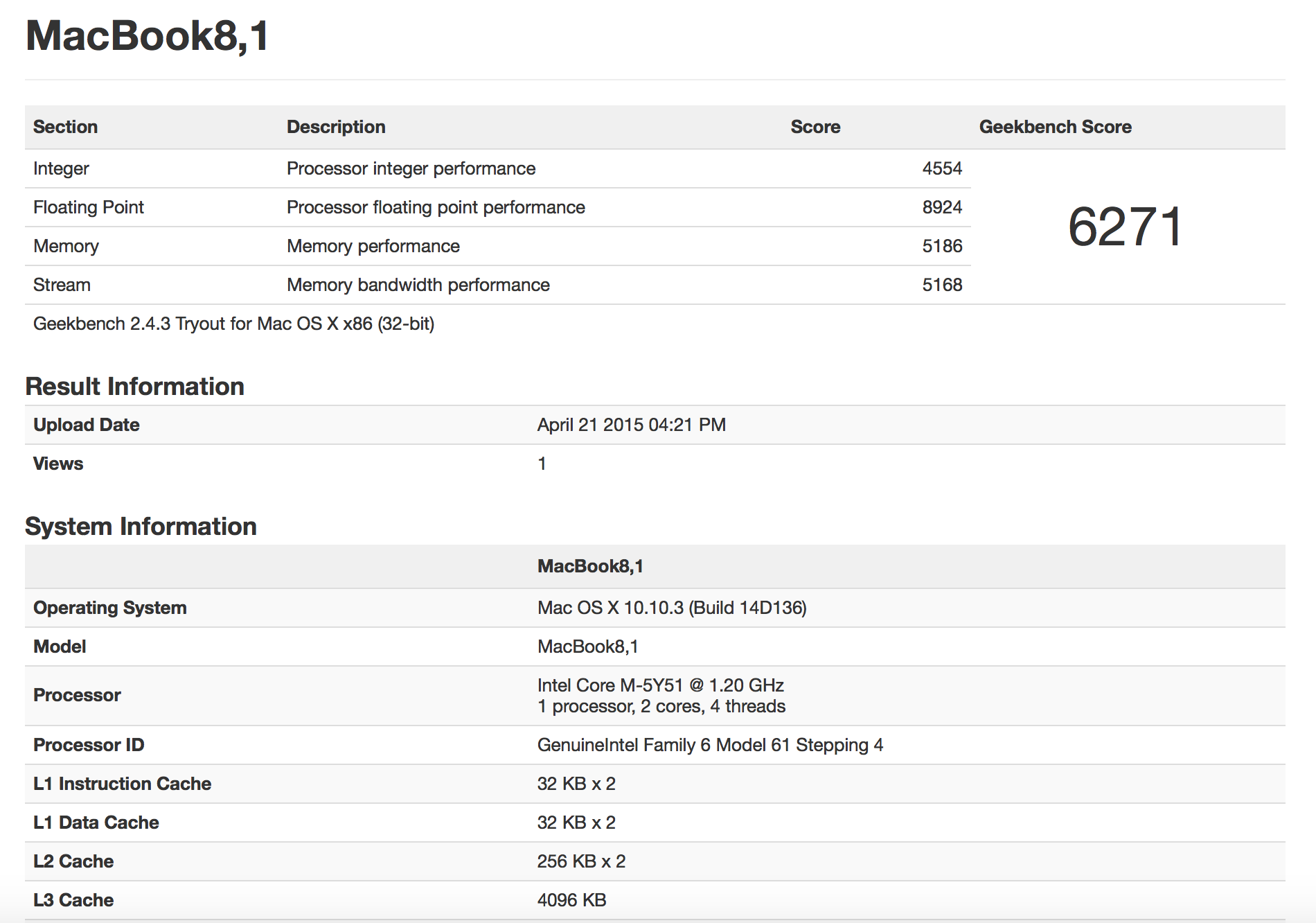The width and height of the screenshot is (1316, 923).
Task: Select the Upload Date label
Action: [87, 425]
